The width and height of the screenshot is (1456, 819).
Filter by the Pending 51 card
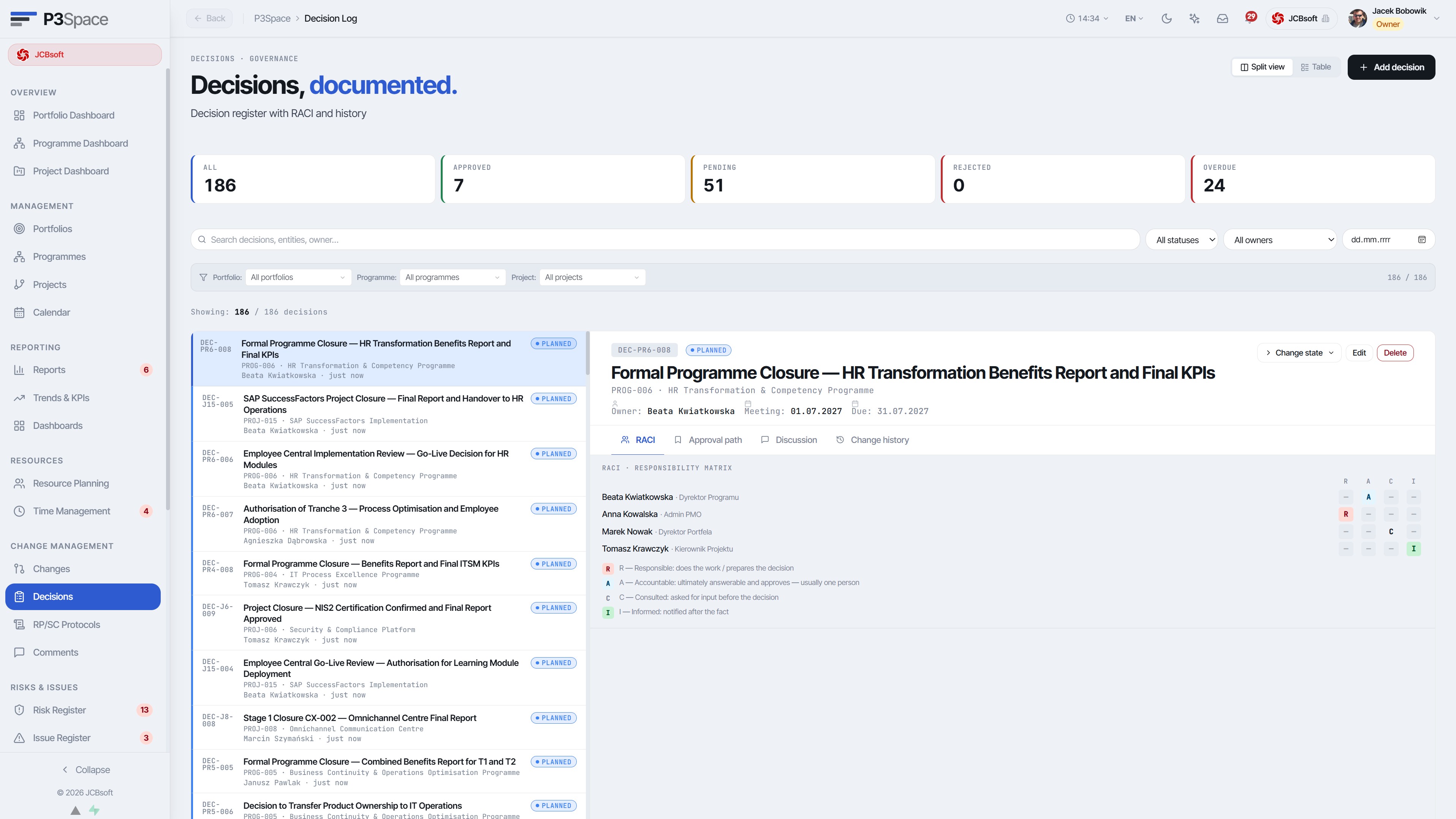coord(813,179)
